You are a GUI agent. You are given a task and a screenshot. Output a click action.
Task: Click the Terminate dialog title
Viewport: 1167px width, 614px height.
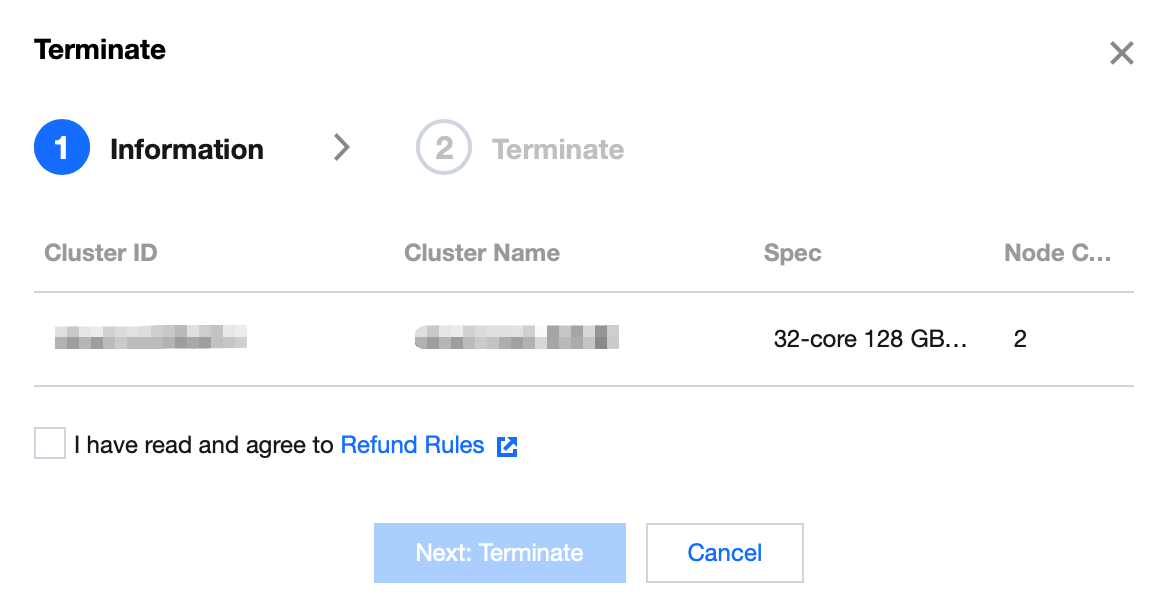[x=100, y=49]
